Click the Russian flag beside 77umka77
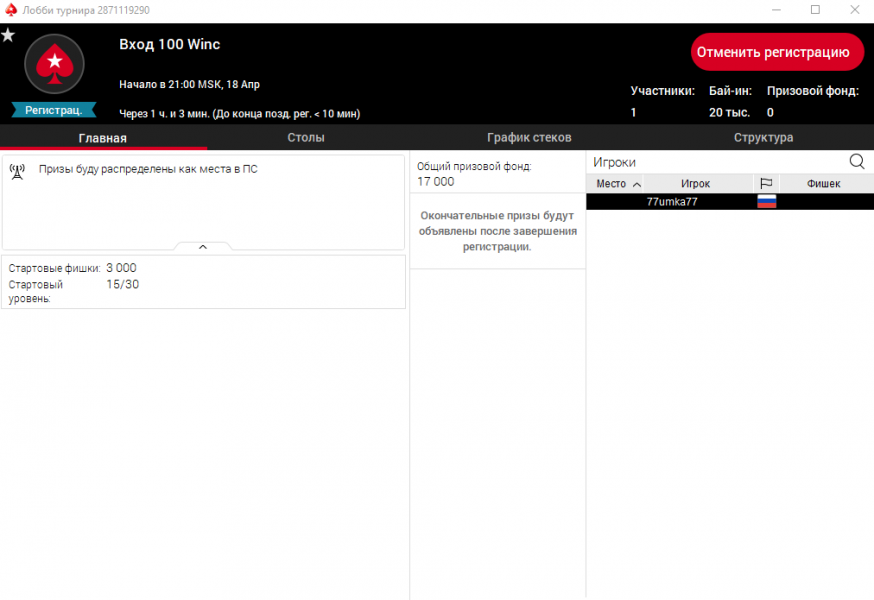The width and height of the screenshot is (874, 600). (x=766, y=201)
